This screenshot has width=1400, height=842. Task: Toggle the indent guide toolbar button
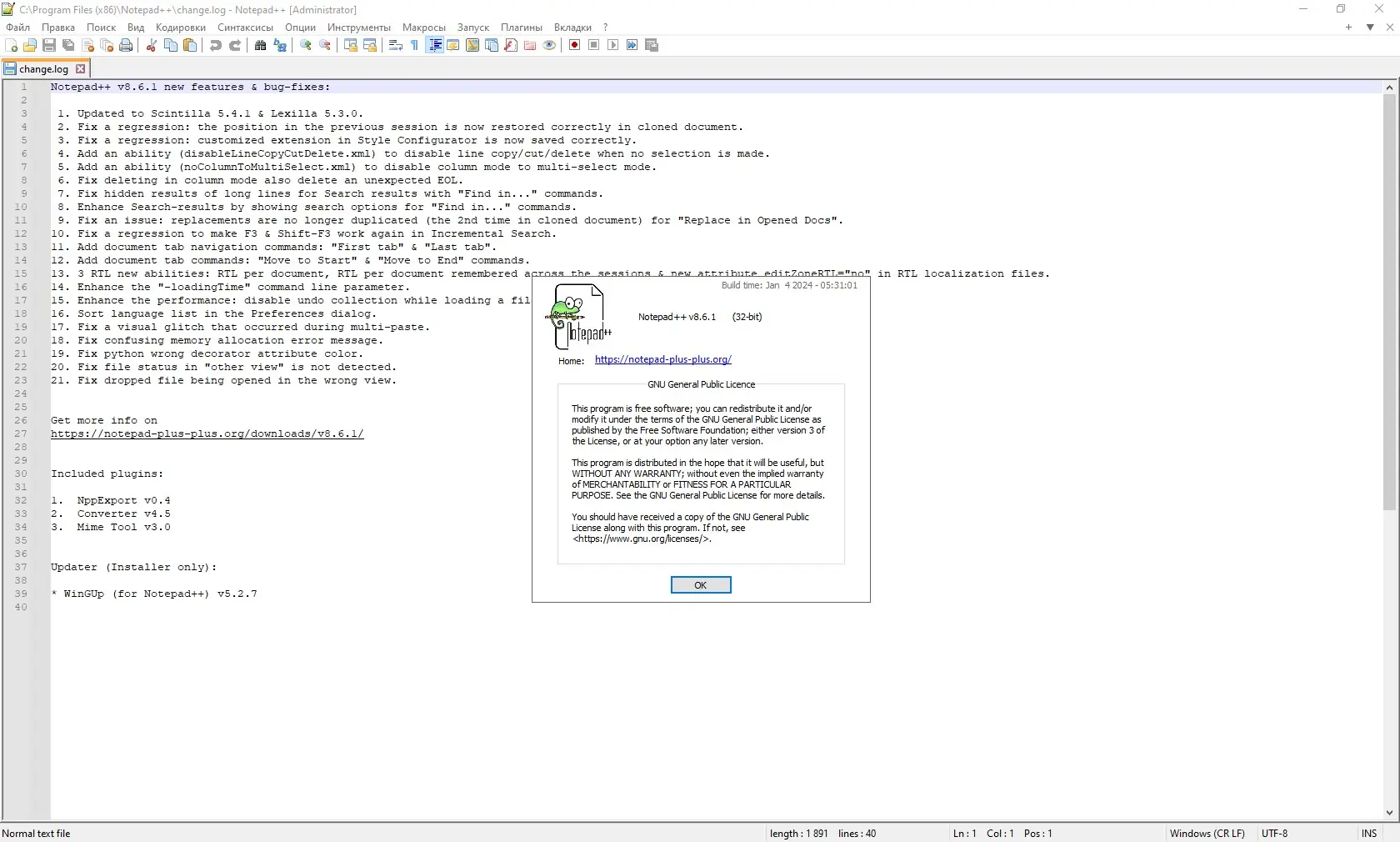coord(434,46)
